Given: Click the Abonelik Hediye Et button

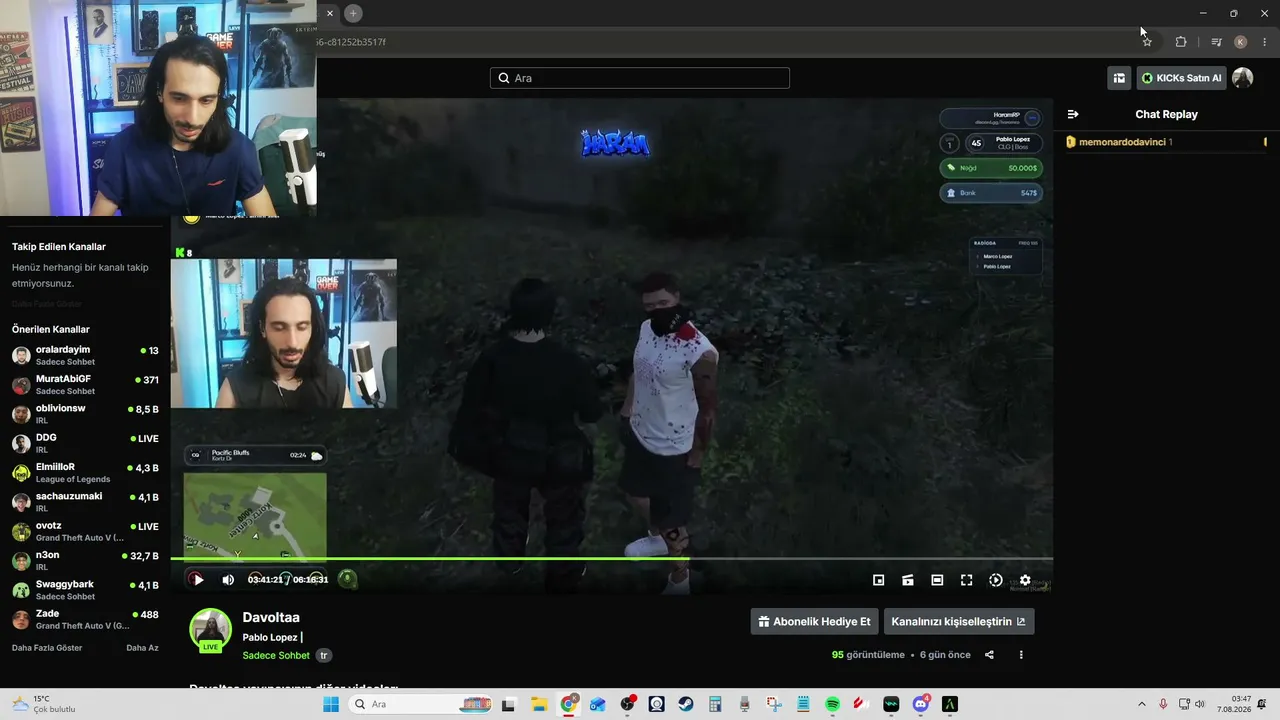Looking at the screenshot, I should pyautogui.click(x=815, y=621).
